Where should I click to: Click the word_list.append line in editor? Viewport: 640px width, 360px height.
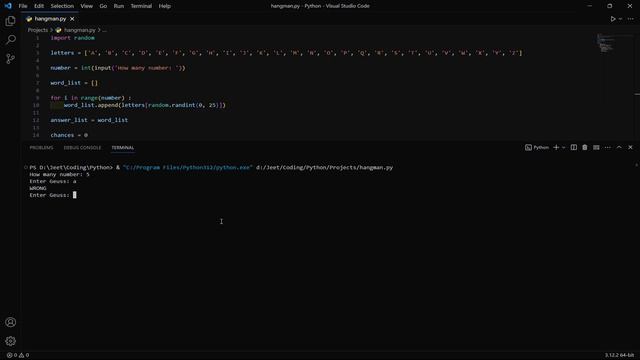click(x=144, y=105)
